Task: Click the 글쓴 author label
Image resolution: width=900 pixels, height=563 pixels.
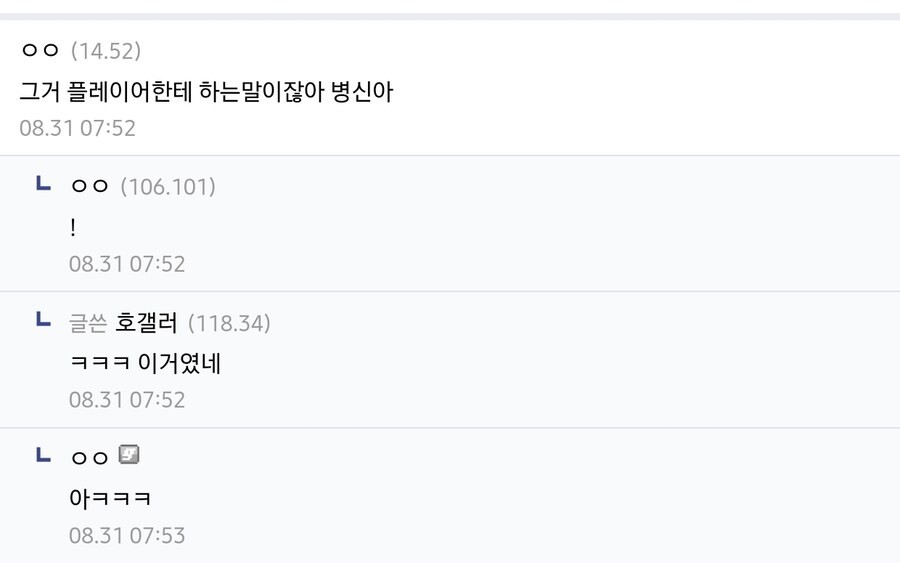Action: pos(87,323)
